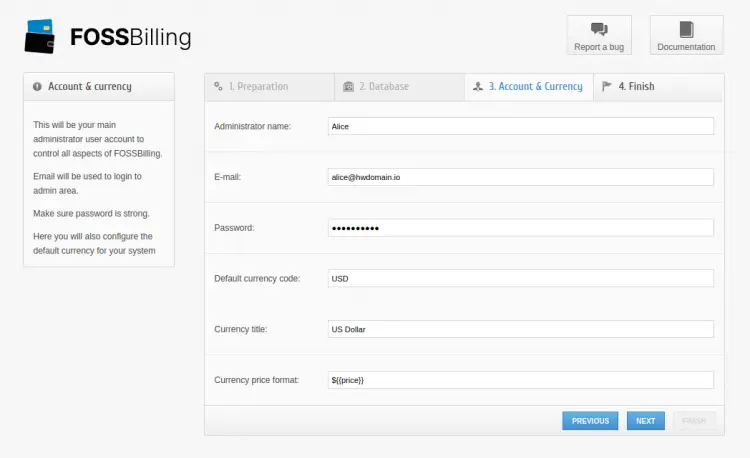
Task: Go to the 4. Finish tab
Action: click(659, 87)
